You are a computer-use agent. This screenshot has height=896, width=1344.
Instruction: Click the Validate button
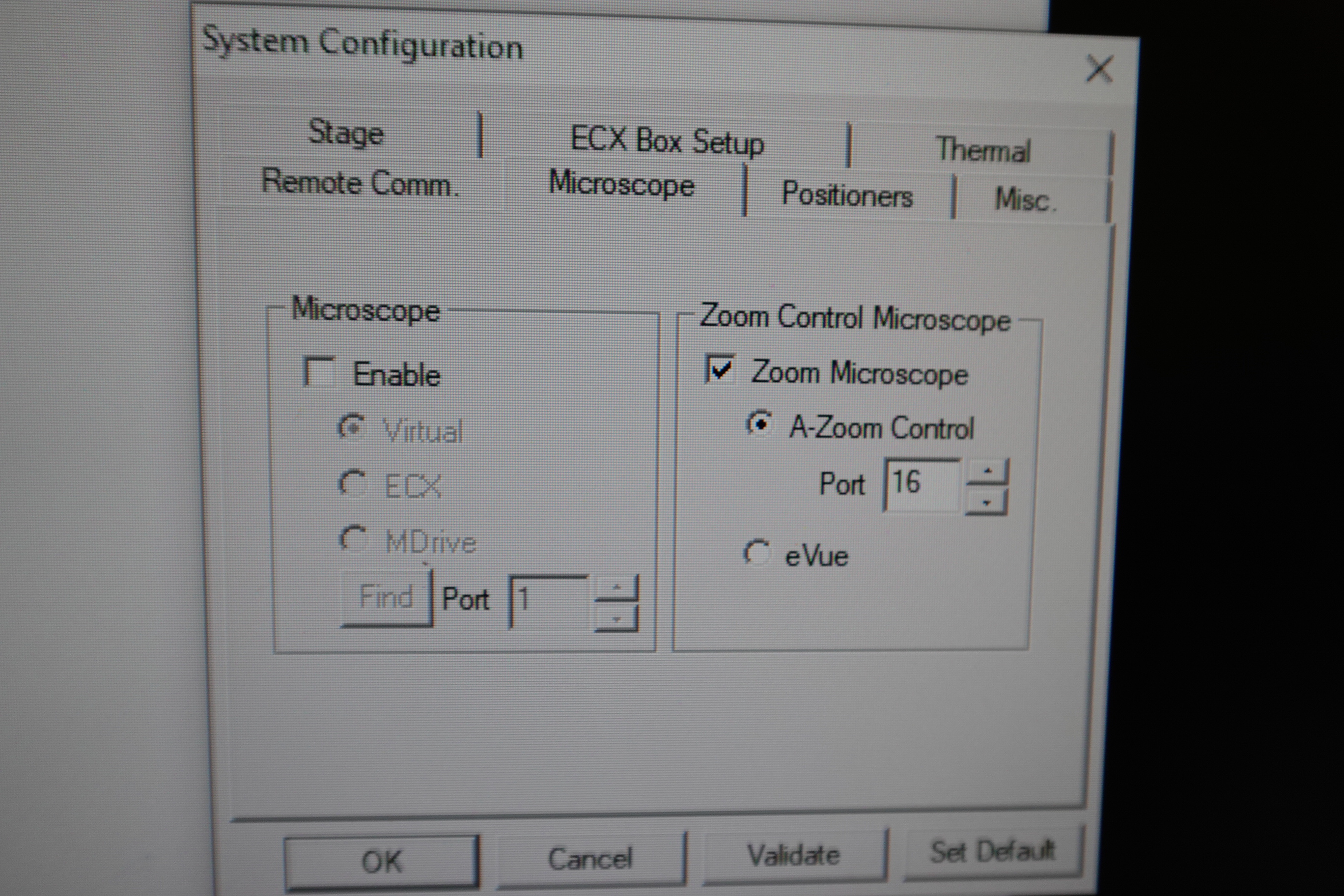(793, 855)
